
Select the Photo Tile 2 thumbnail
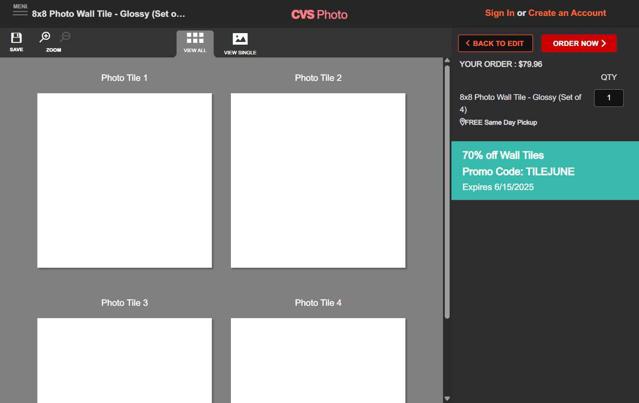click(x=318, y=181)
